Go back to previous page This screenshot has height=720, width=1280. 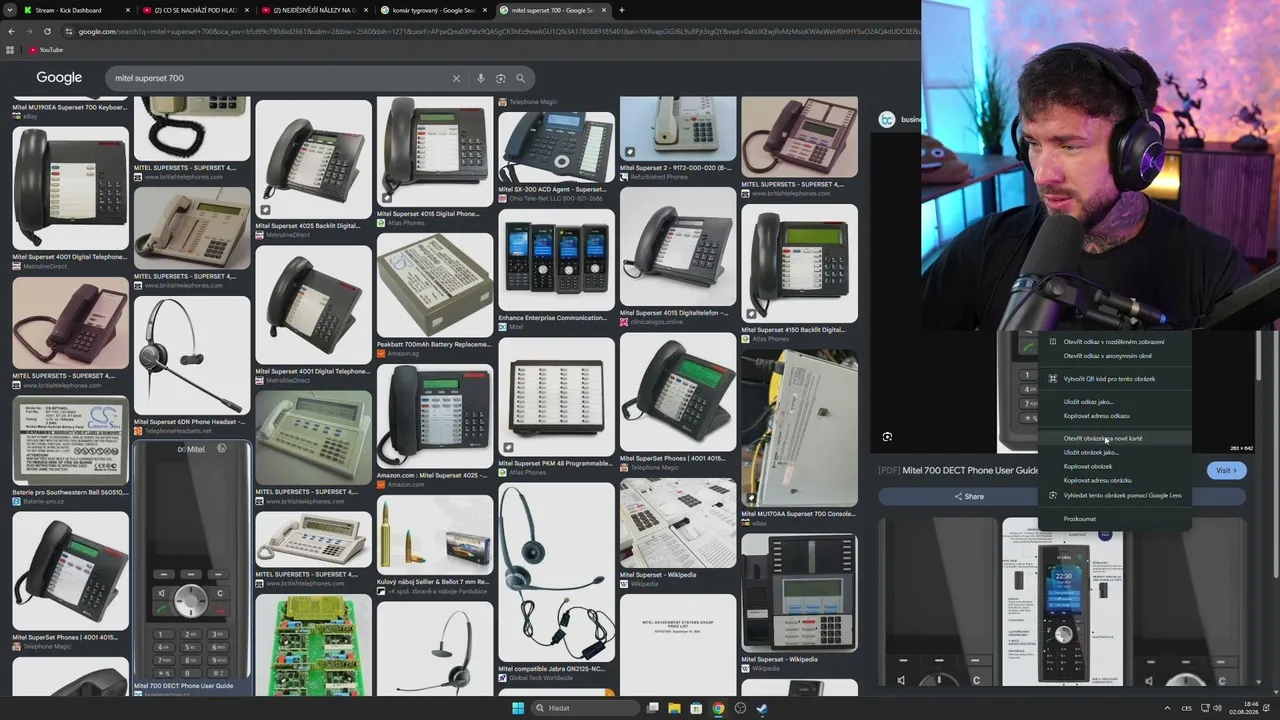tap(11, 31)
